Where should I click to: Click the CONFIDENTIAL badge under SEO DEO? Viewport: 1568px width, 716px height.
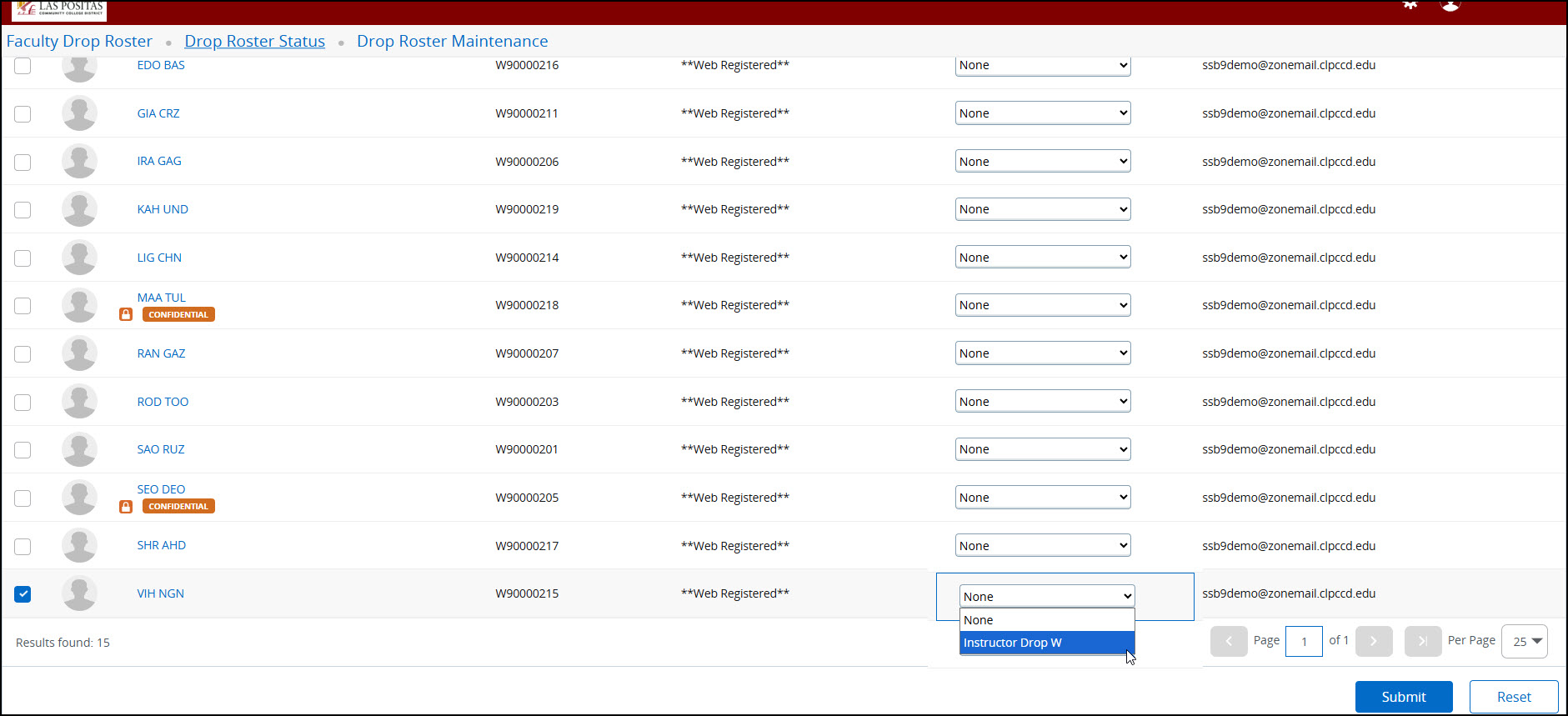(x=178, y=507)
